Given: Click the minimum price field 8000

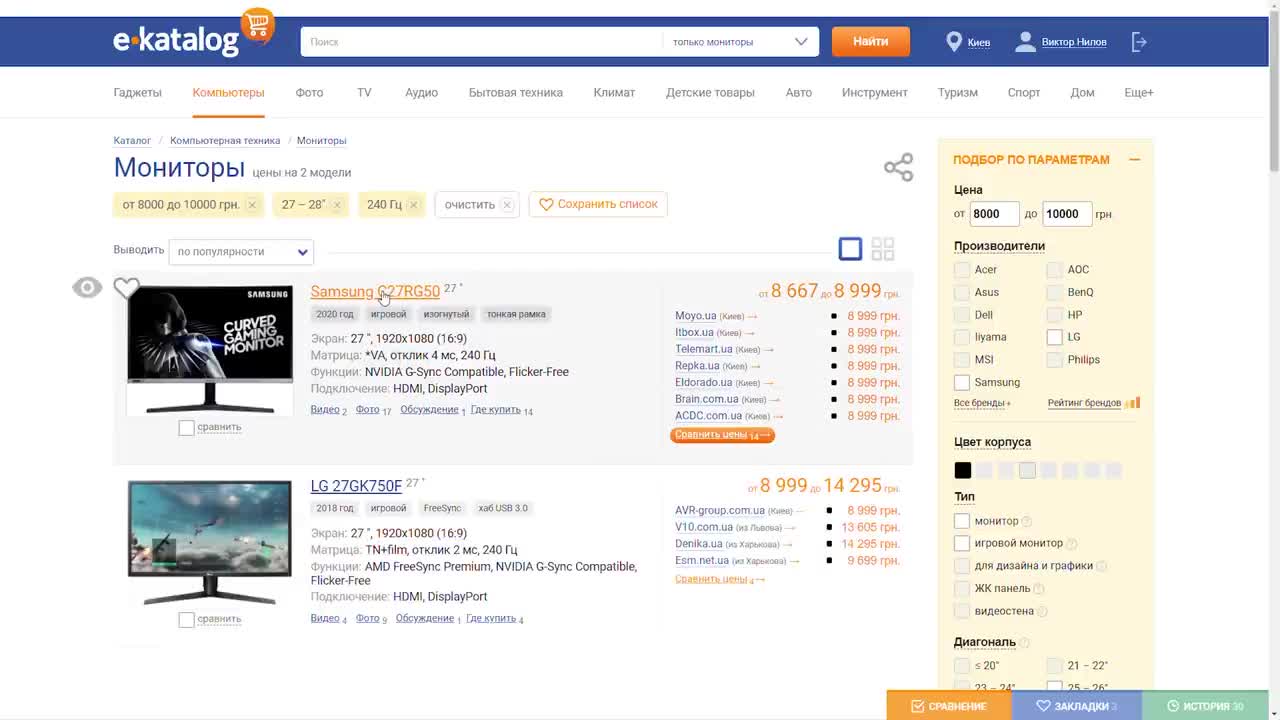Looking at the screenshot, I should coord(994,213).
